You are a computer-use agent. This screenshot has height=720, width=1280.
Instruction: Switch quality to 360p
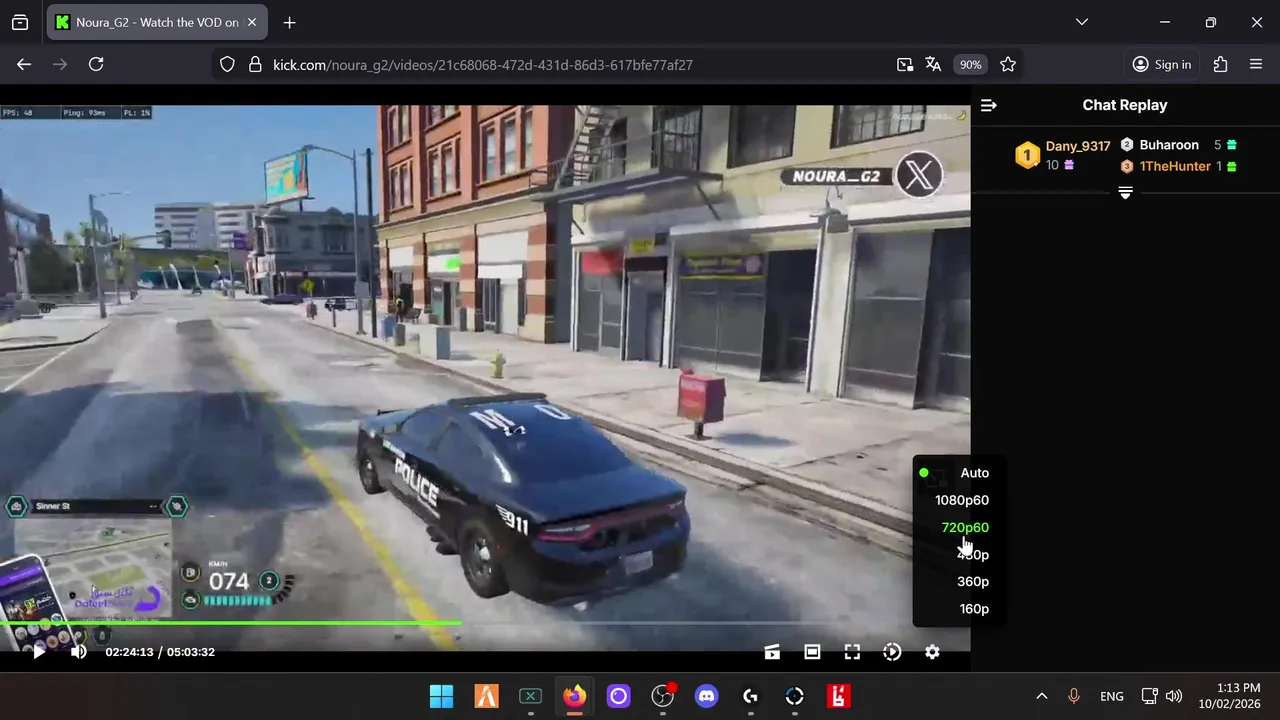click(x=973, y=581)
